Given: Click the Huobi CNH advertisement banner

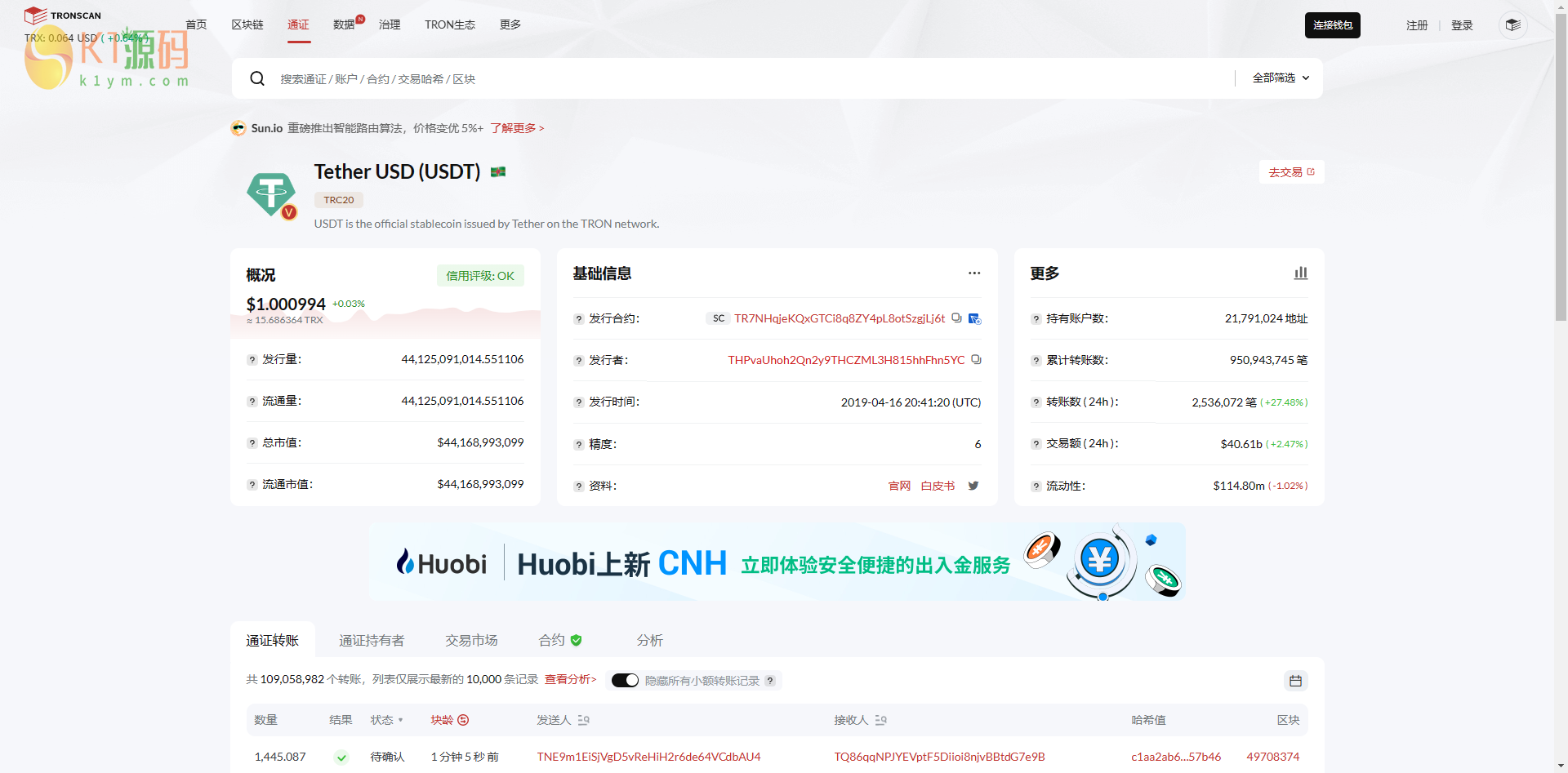Looking at the screenshot, I should 777,562.
